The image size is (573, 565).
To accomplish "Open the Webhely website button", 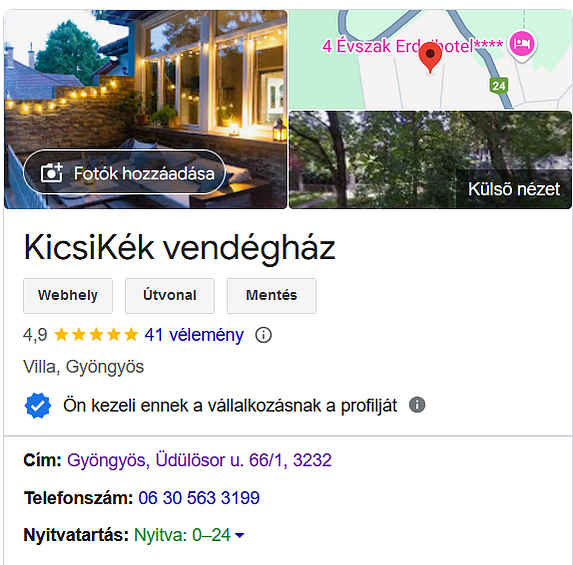I will tap(68, 296).
